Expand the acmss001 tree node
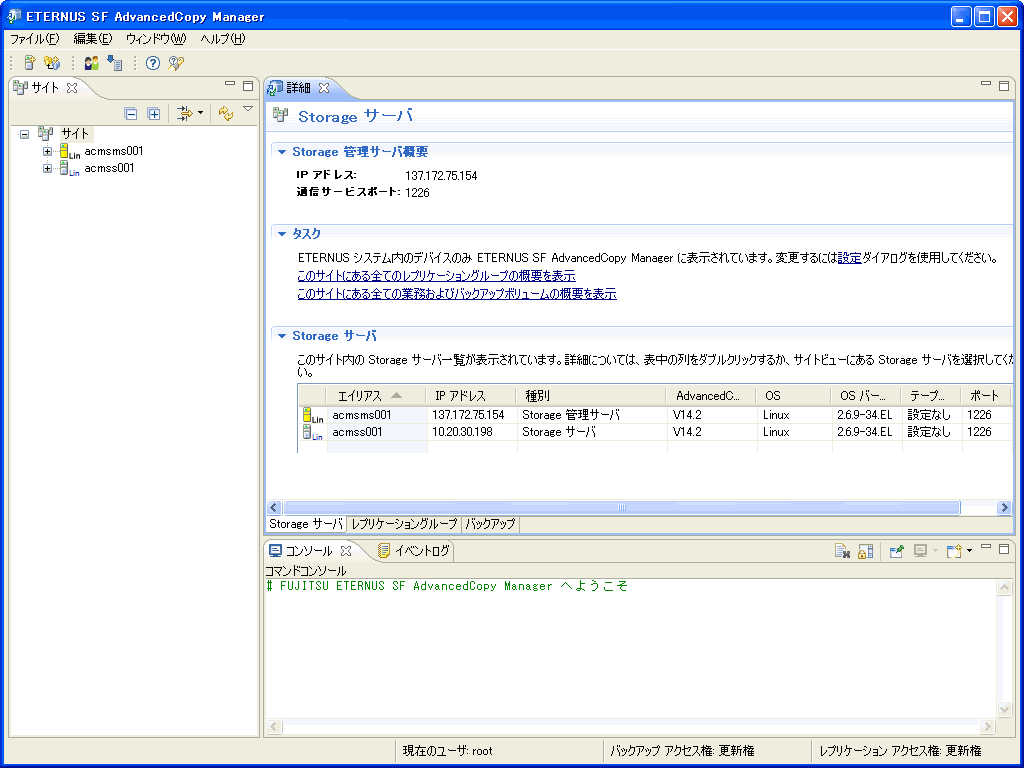The height and width of the screenshot is (768, 1024). pos(47,168)
